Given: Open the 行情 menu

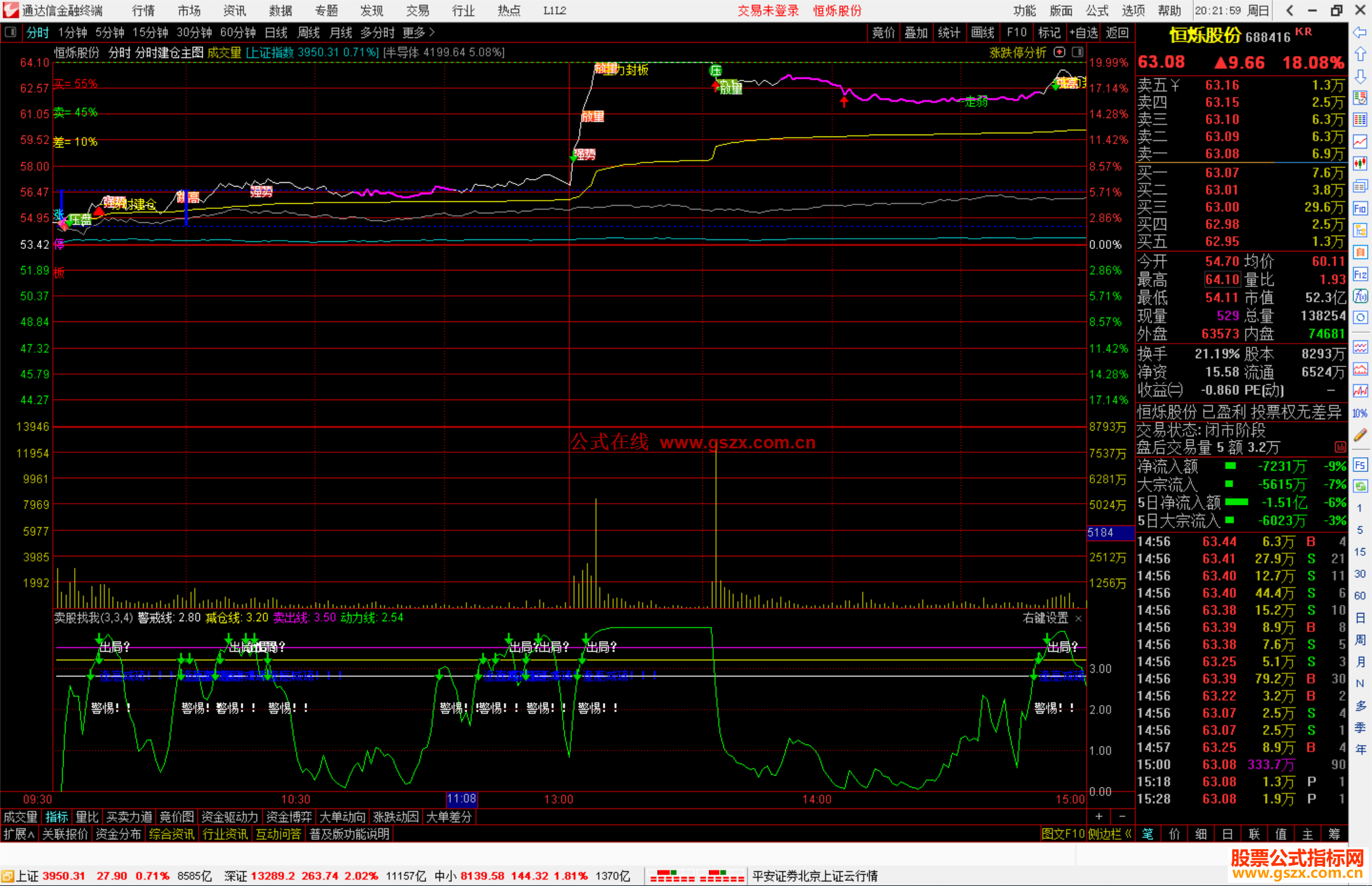Looking at the screenshot, I should tap(143, 10).
